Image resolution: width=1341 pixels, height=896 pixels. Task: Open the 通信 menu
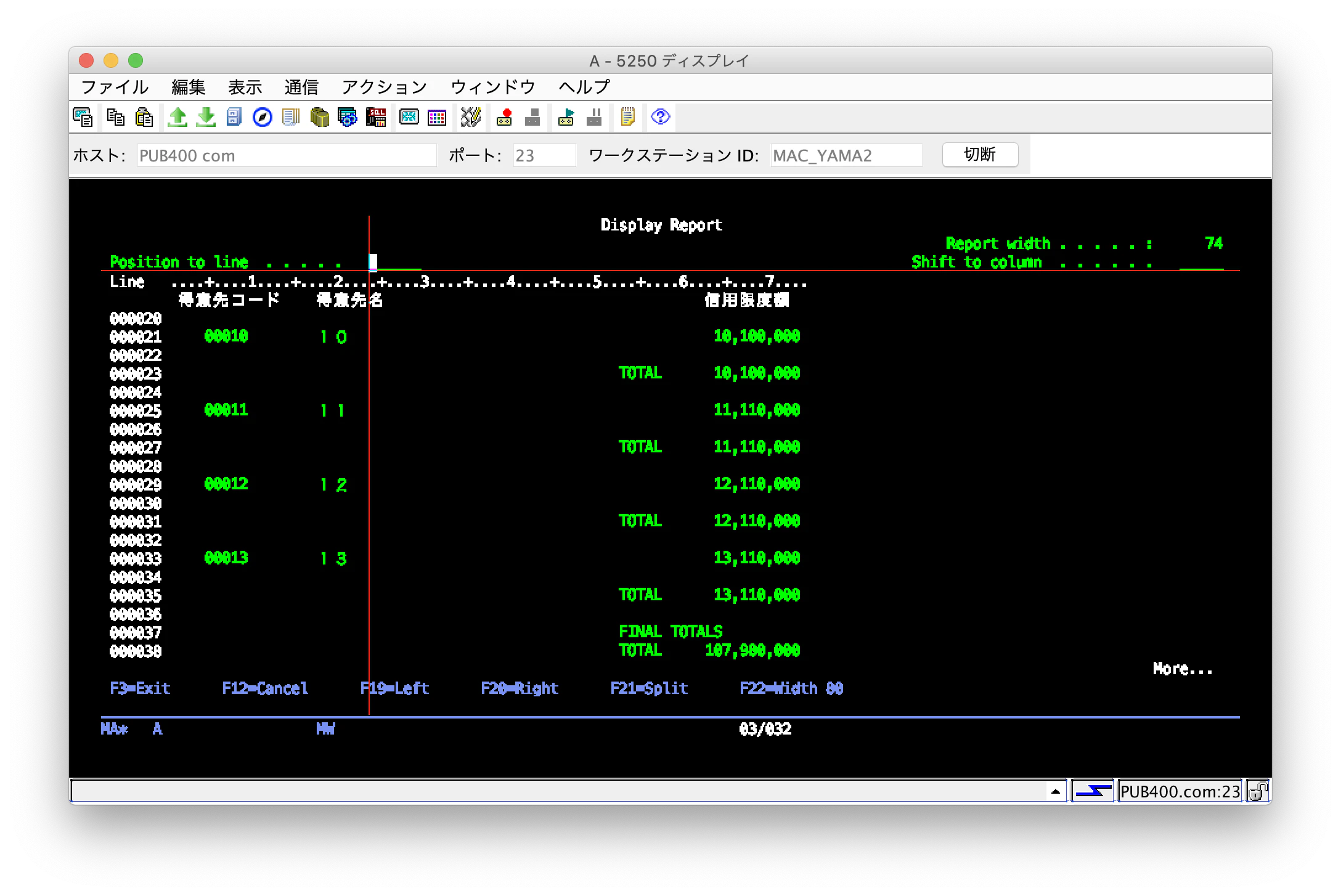[x=301, y=87]
